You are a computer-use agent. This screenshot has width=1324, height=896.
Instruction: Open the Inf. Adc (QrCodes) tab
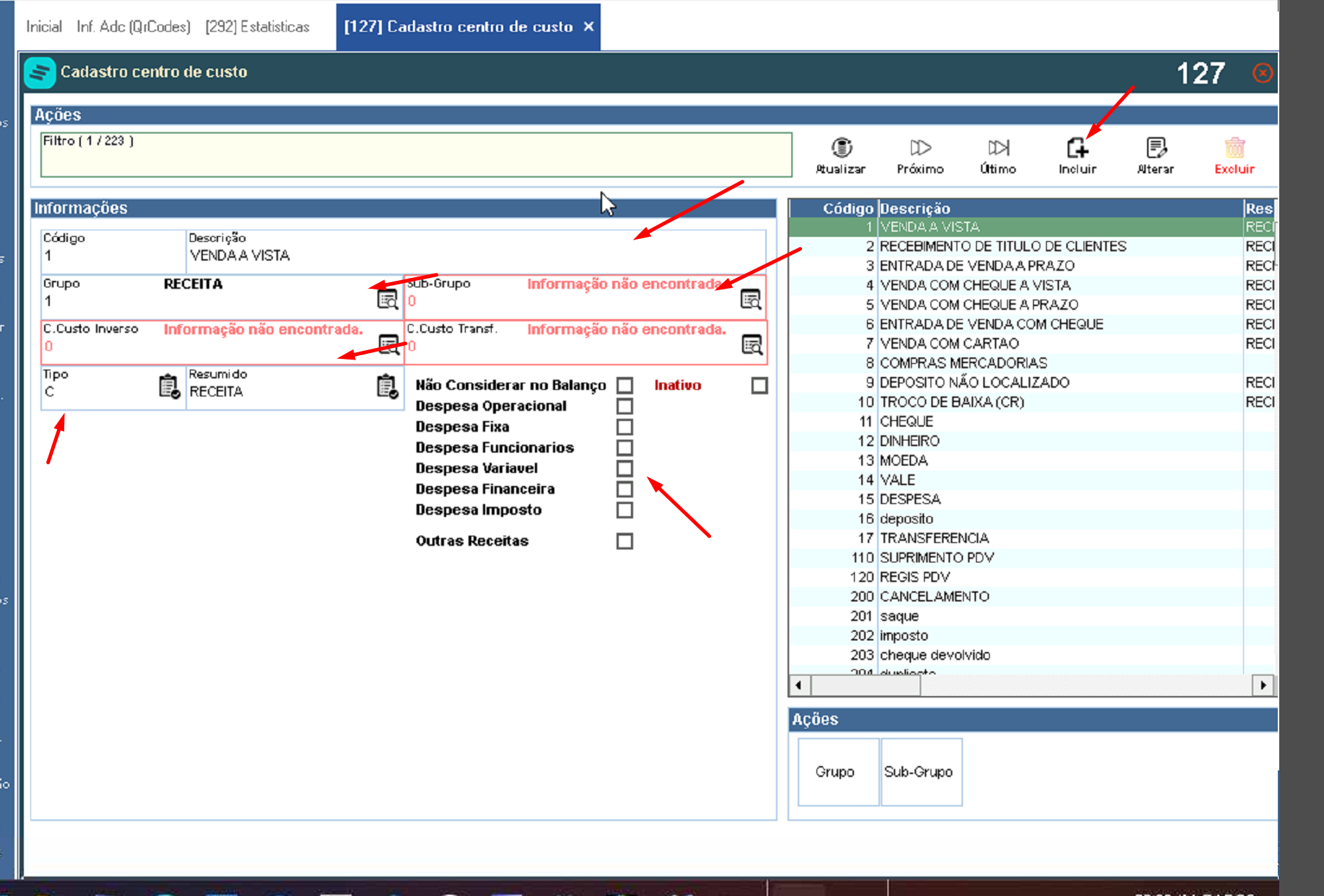coord(134,27)
